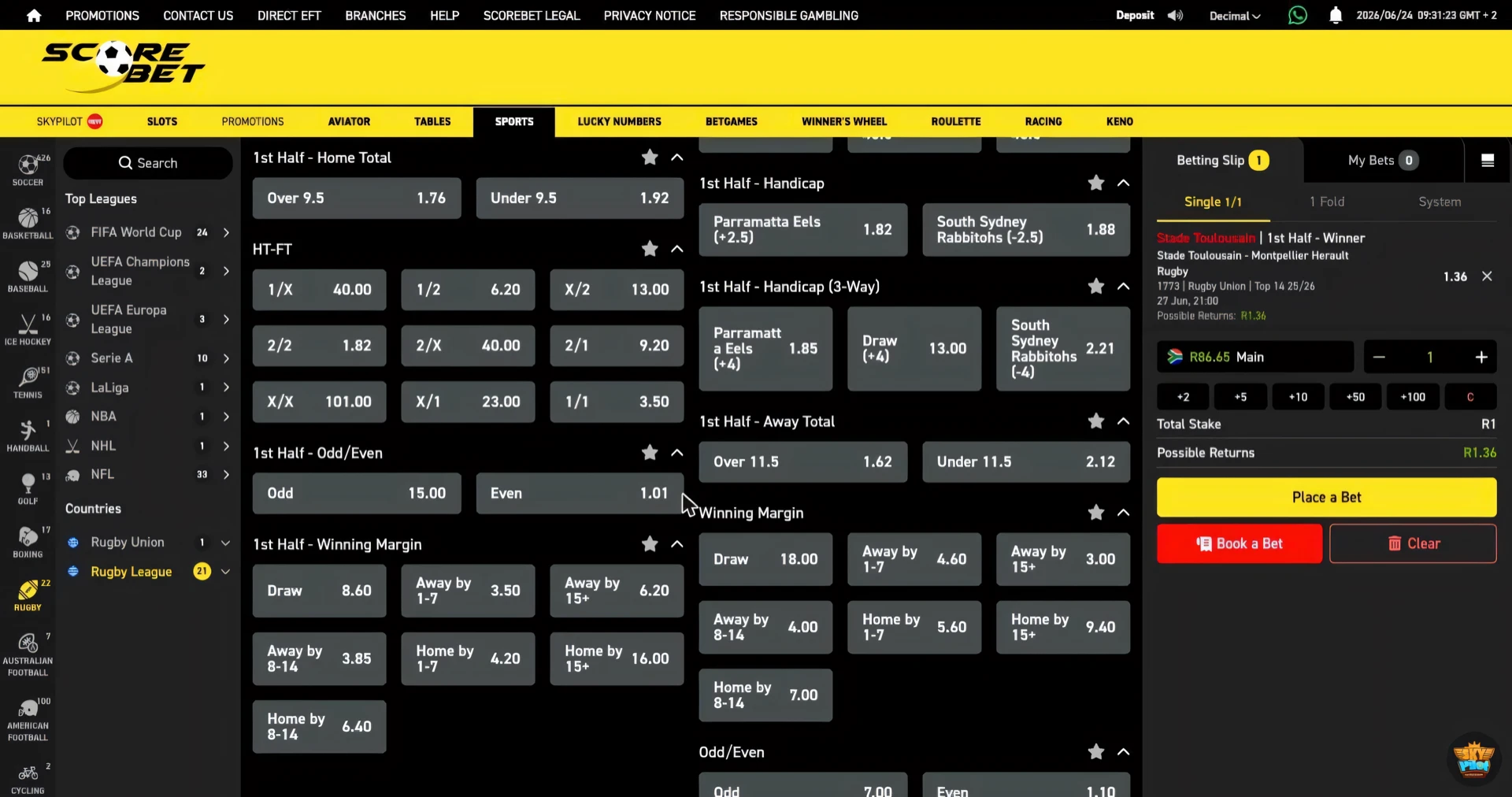Viewport: 1512px width, 797px height.
Task: Open the Decimal odds format dropdown
Action: [x=1235, y=16]
